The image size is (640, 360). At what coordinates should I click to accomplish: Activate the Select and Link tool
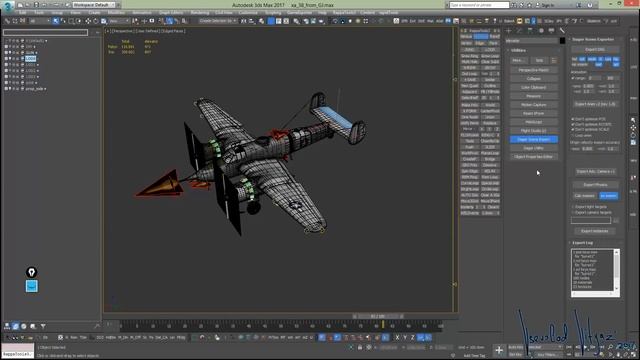pyautogui.click(x=7, y=21)
